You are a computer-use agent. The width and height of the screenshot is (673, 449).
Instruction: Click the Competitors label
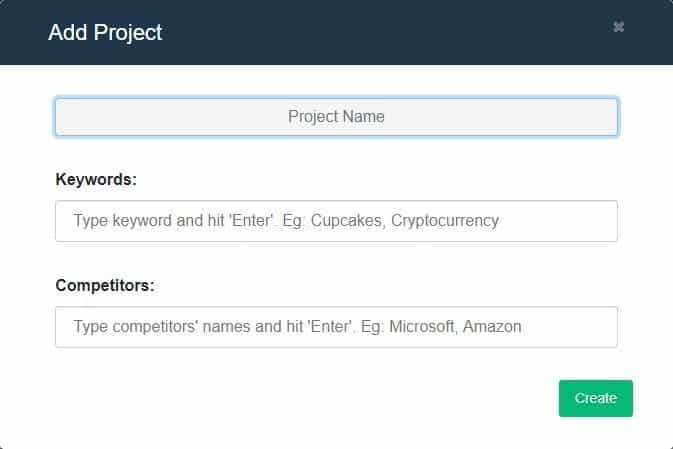(105, 286)
